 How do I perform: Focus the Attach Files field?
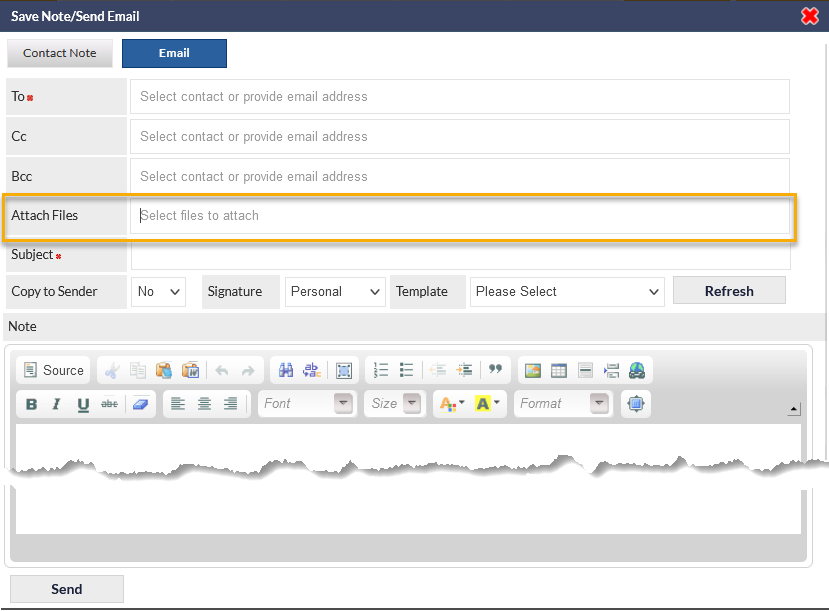pyautogui.click(x=459, y=216)
